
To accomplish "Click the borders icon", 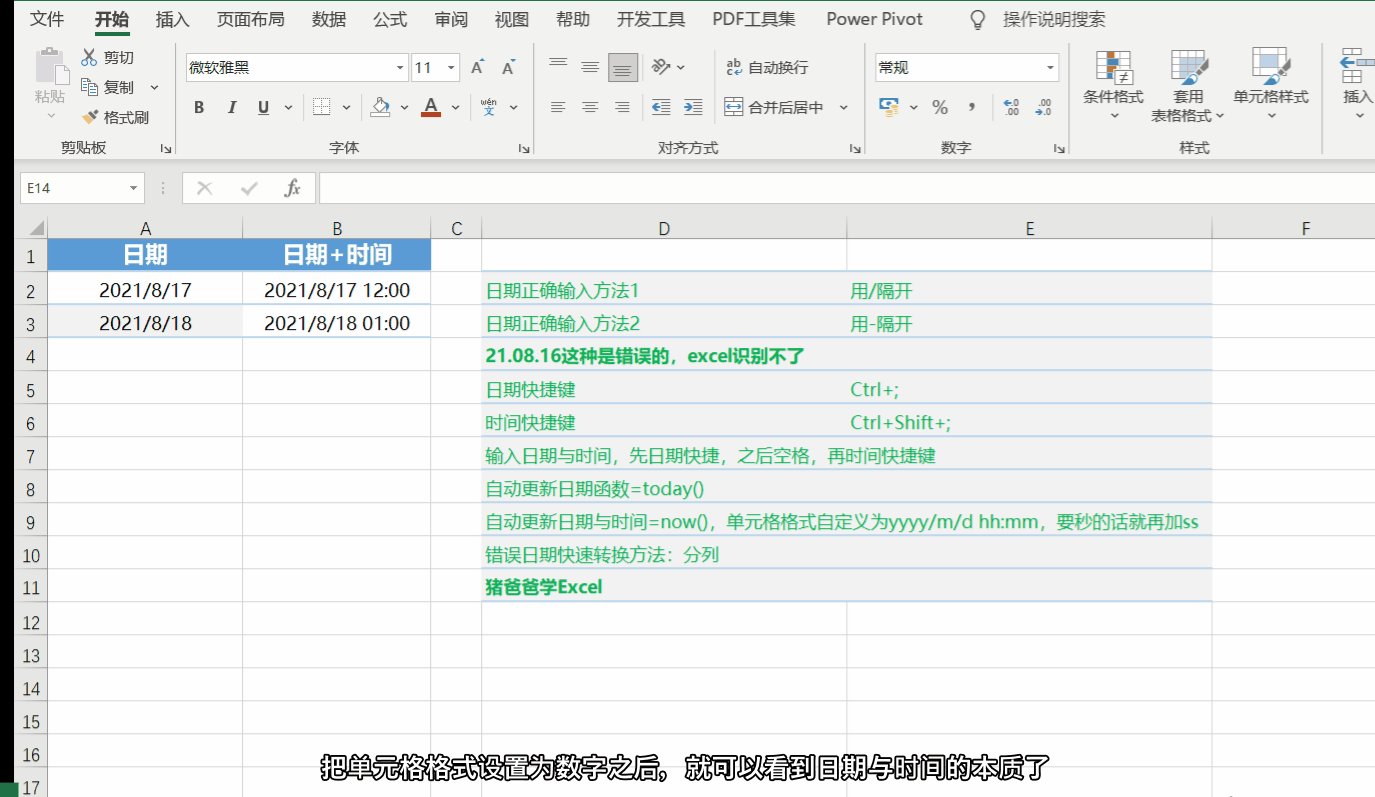I will tap(321, 107).
